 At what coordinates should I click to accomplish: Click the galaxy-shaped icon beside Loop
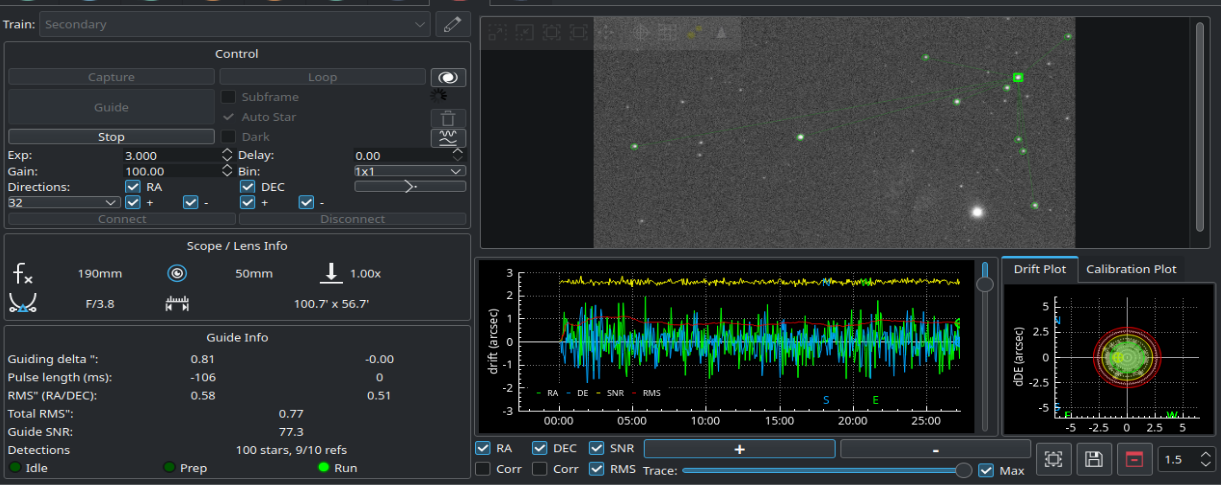click(448, 77)
